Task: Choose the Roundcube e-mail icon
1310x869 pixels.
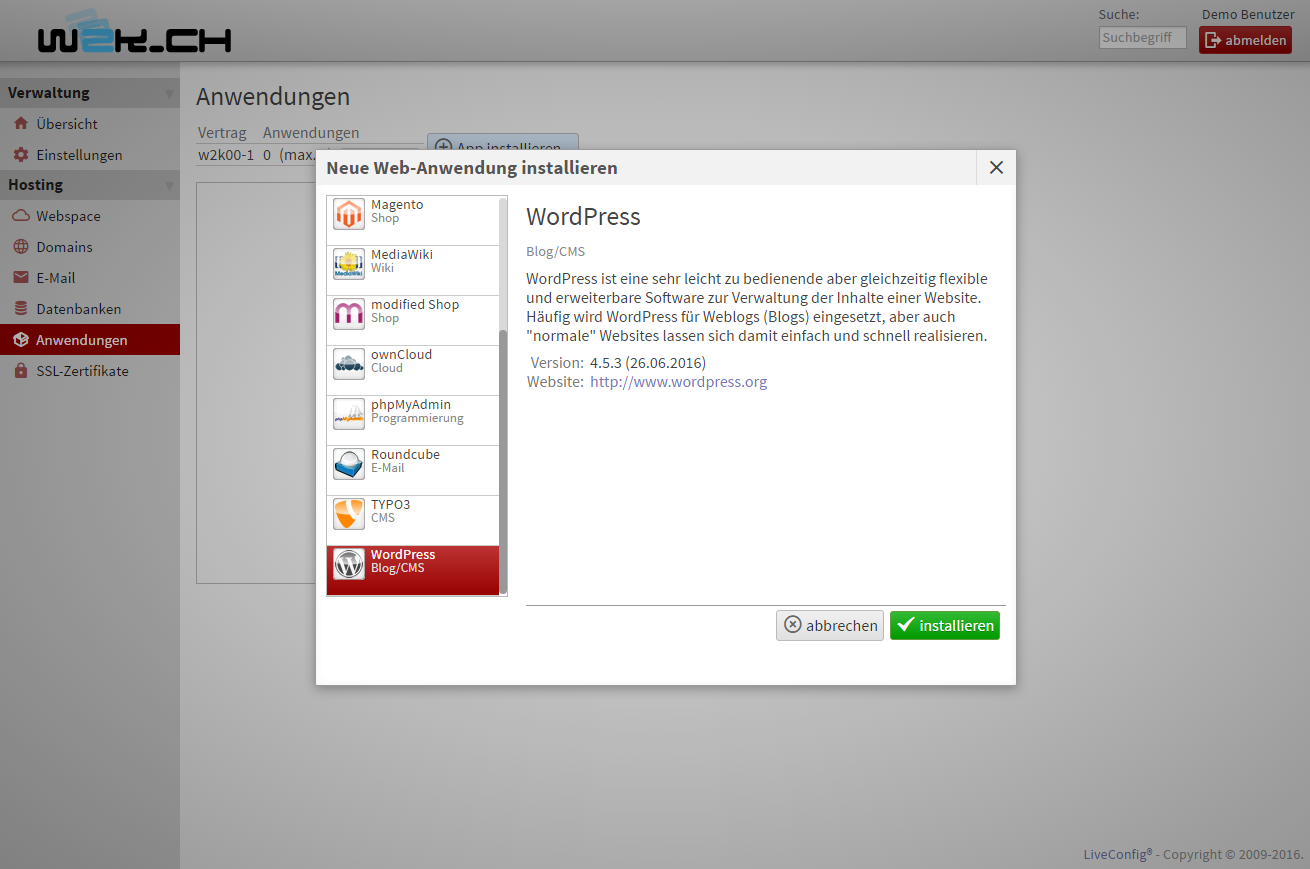Action: tap(349, 464)
